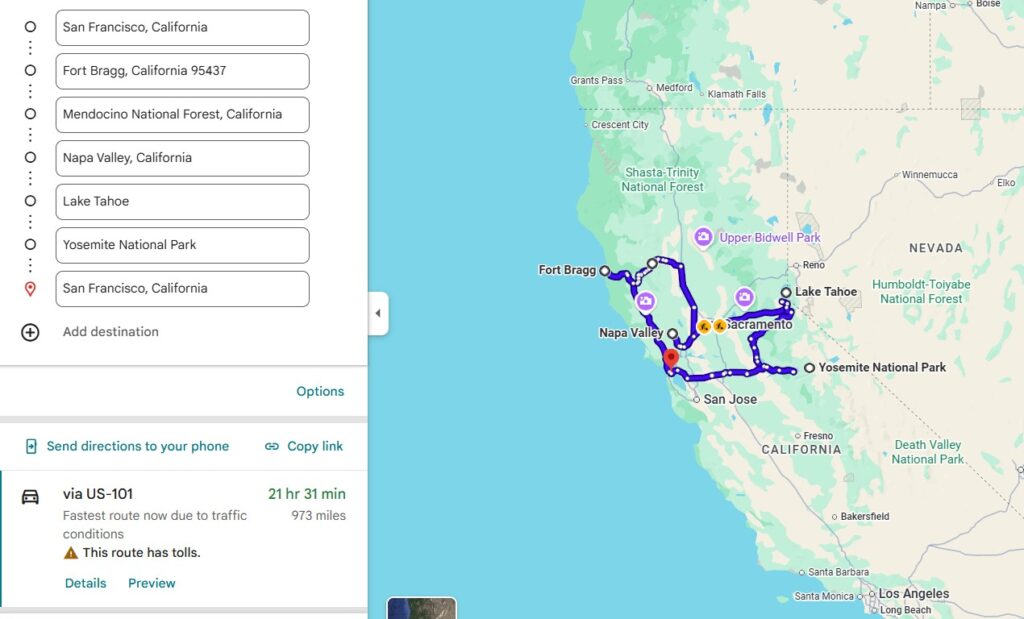This screenshot has height=619, width=1024.
Task: Click the red pin icon beside final destination
Action: point(30,289)
